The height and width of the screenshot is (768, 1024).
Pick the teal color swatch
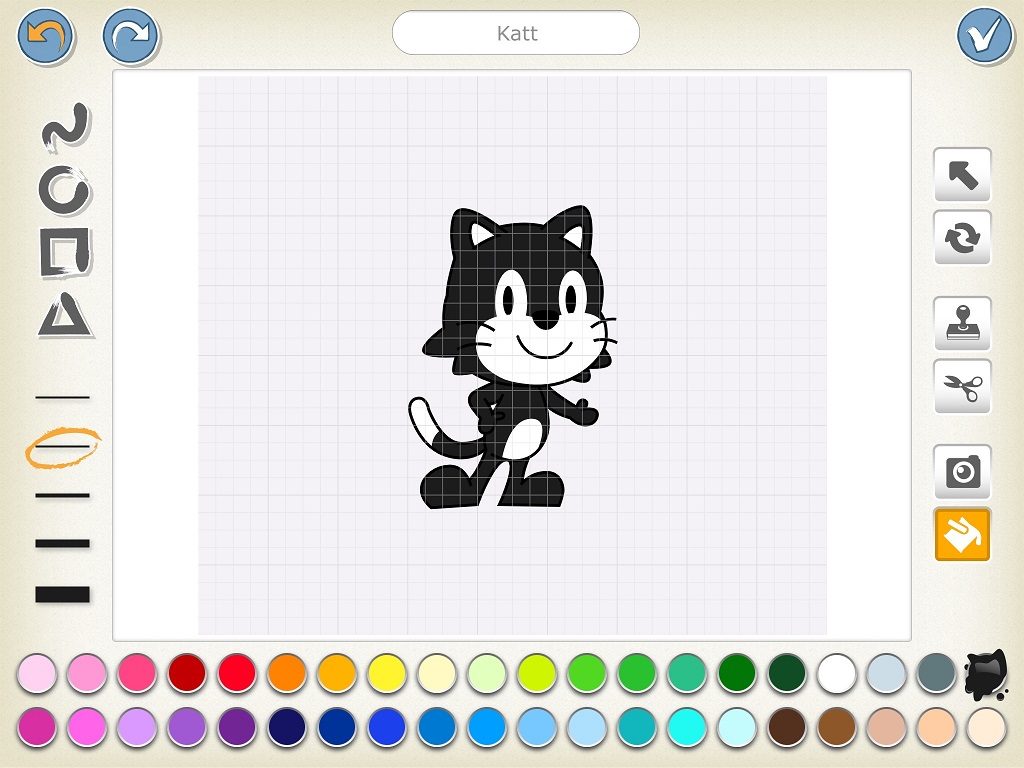(x=637, y=727)
